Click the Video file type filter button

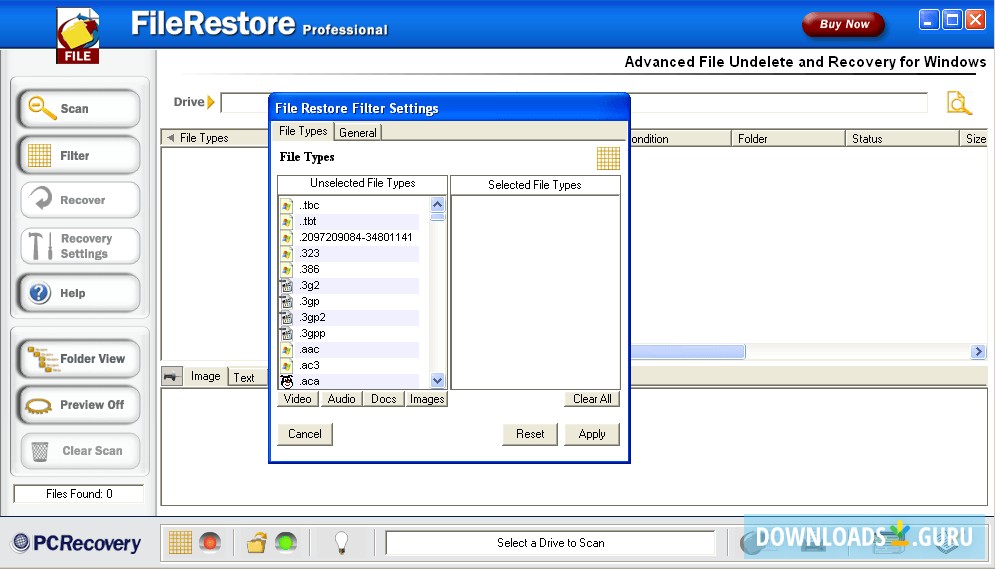298,399
